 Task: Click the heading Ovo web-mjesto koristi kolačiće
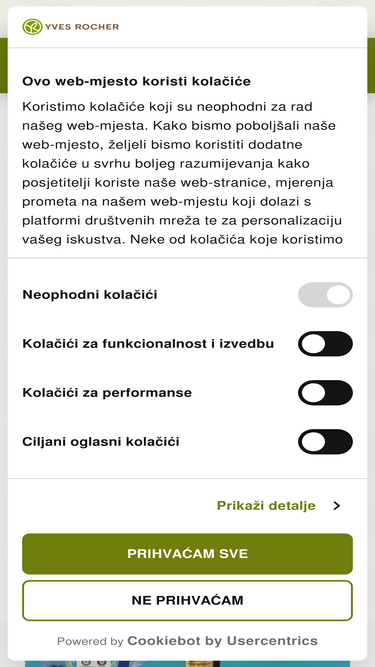point(136,81)
